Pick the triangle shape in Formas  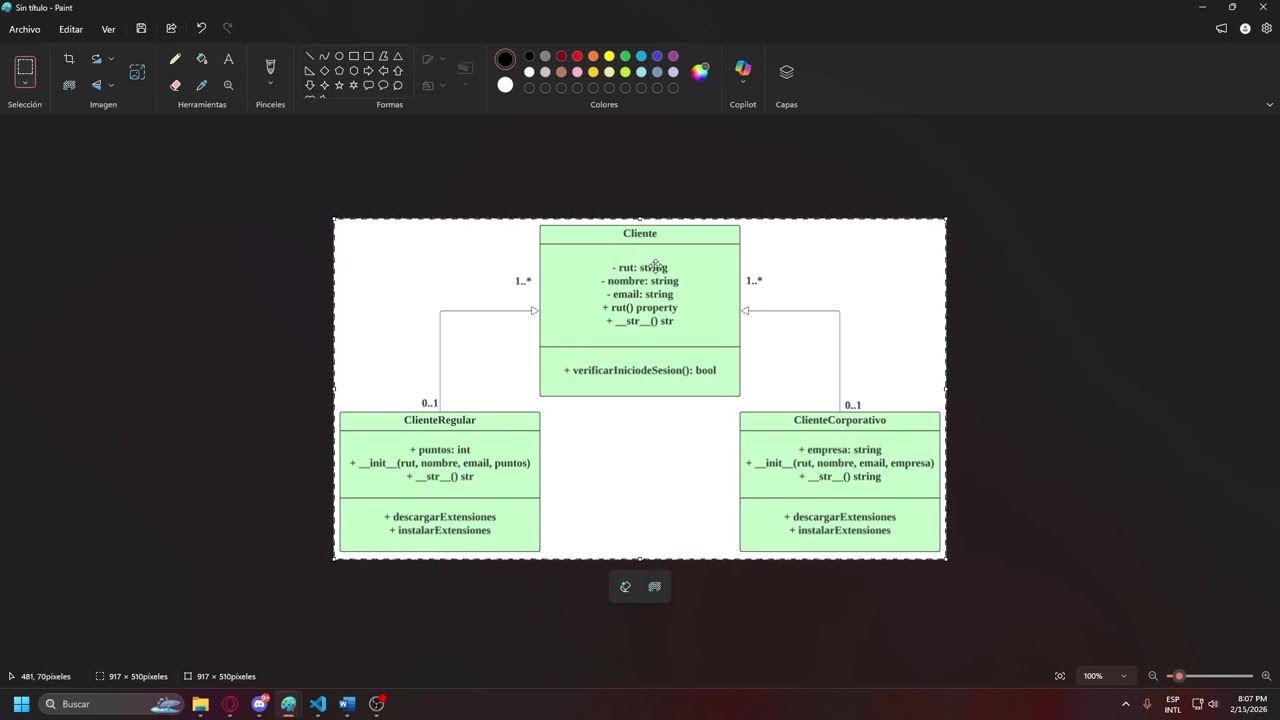point(398,57)
